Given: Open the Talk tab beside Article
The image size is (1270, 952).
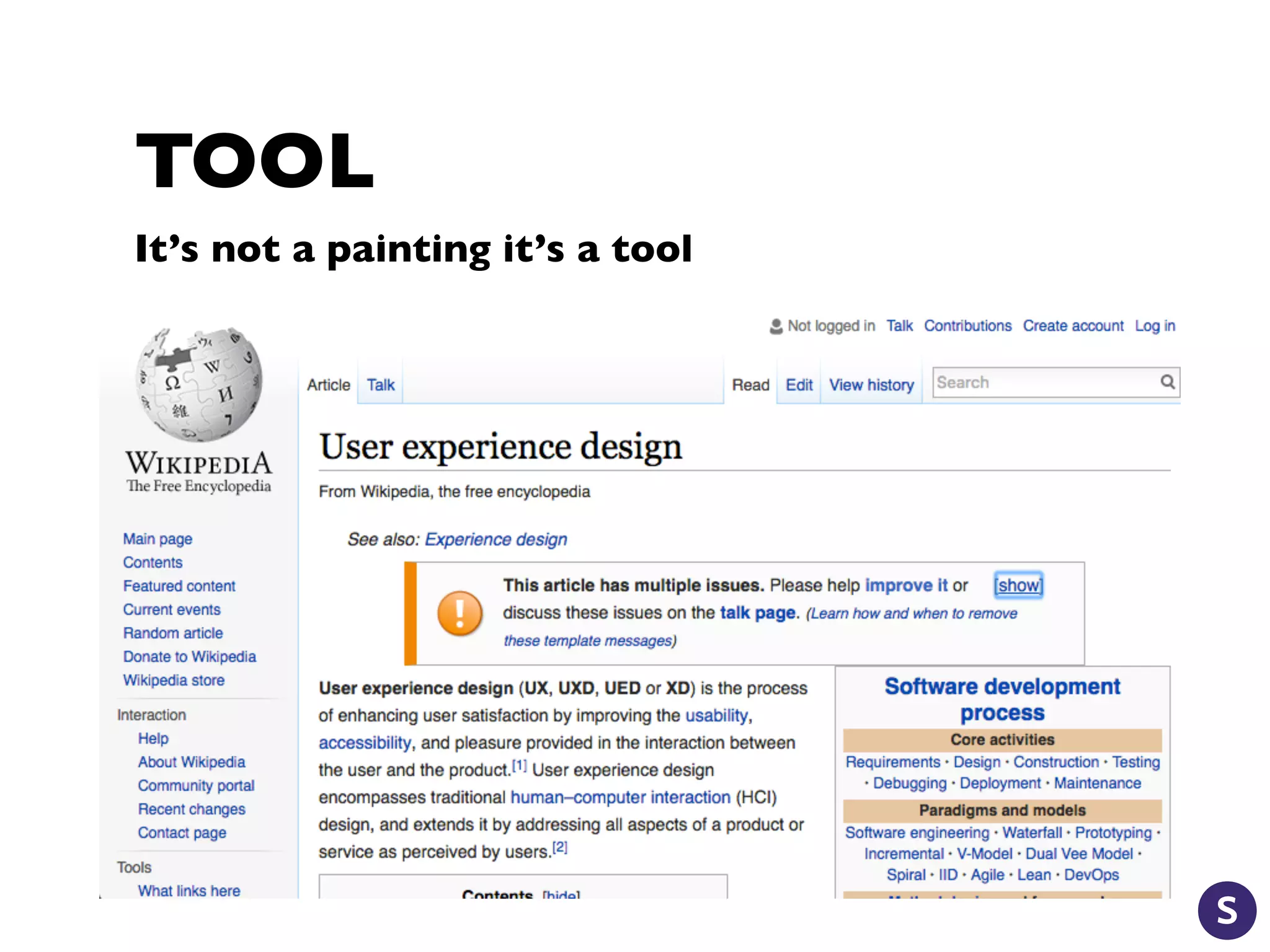Looking at the screenshot, I should point(380,385).
